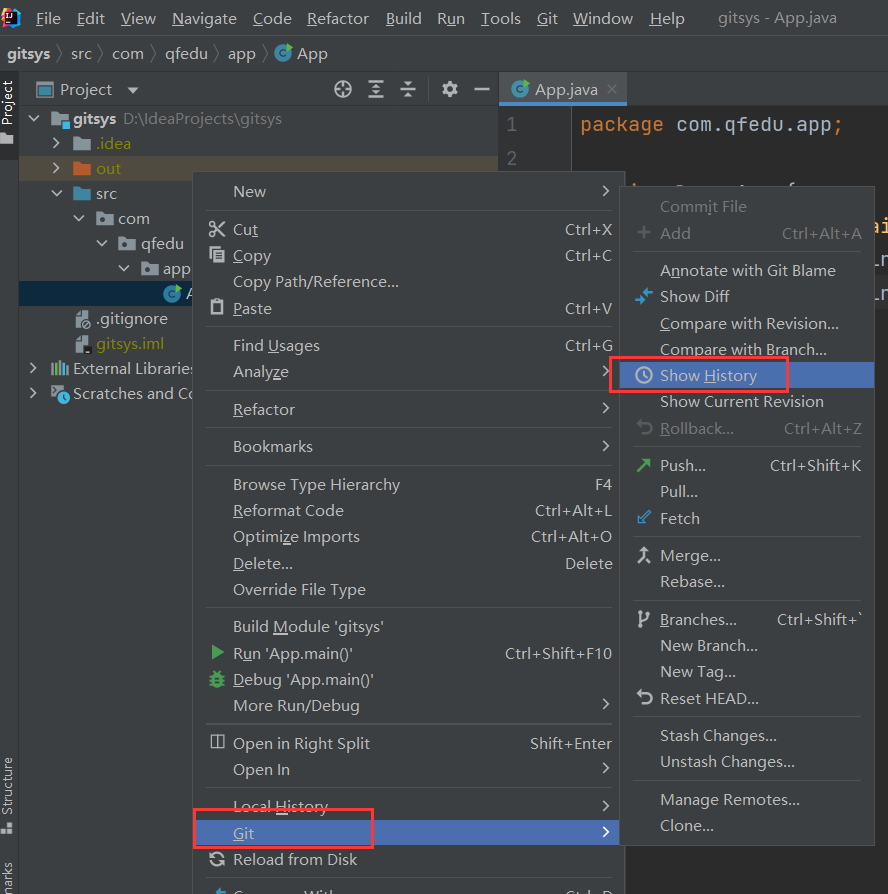Expand External Libraries node
Image resolution: width=888 pixels, height=894 pixels.
pos(33,368)
